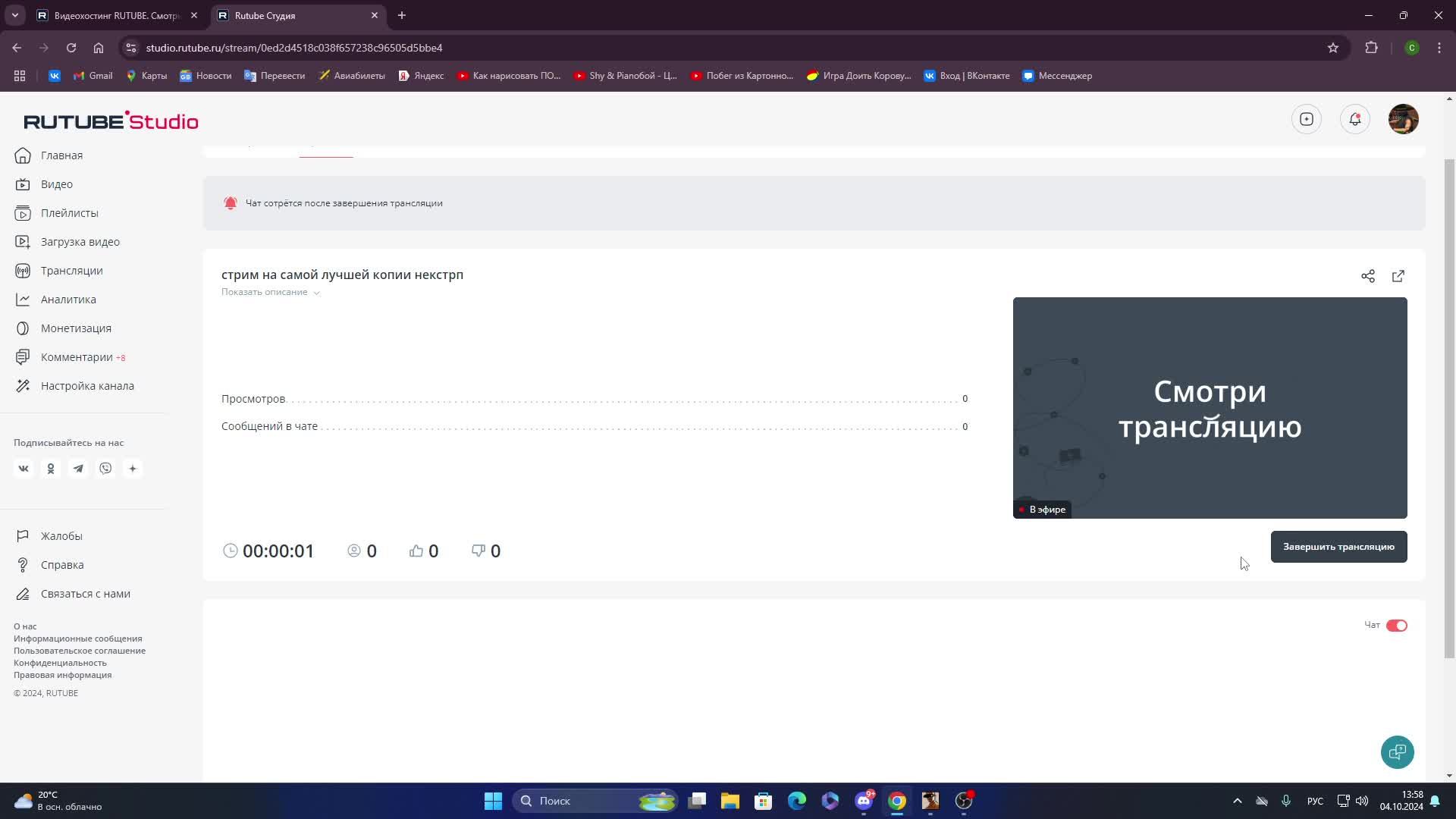The height and width of the screenshot is (819, 1456).
Task: Show hidden system tray icons
Action: coord(1238,801)
